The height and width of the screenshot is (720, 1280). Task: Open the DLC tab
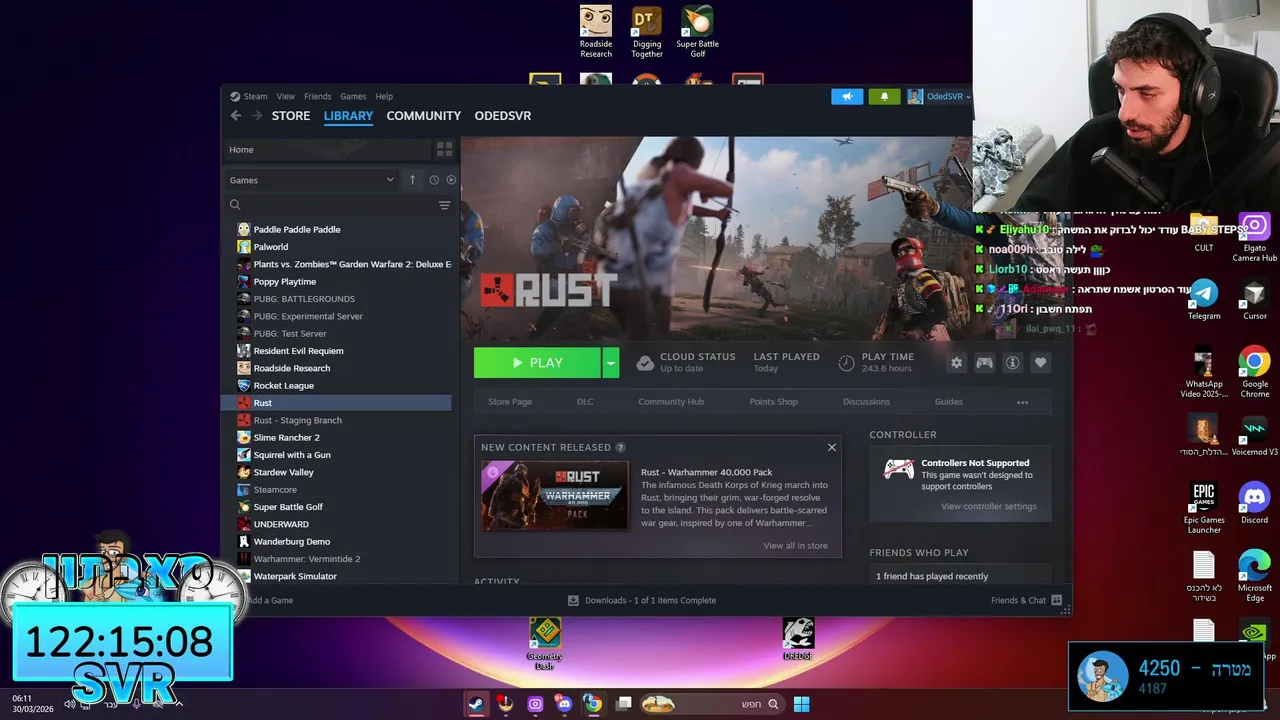[585, 402]
